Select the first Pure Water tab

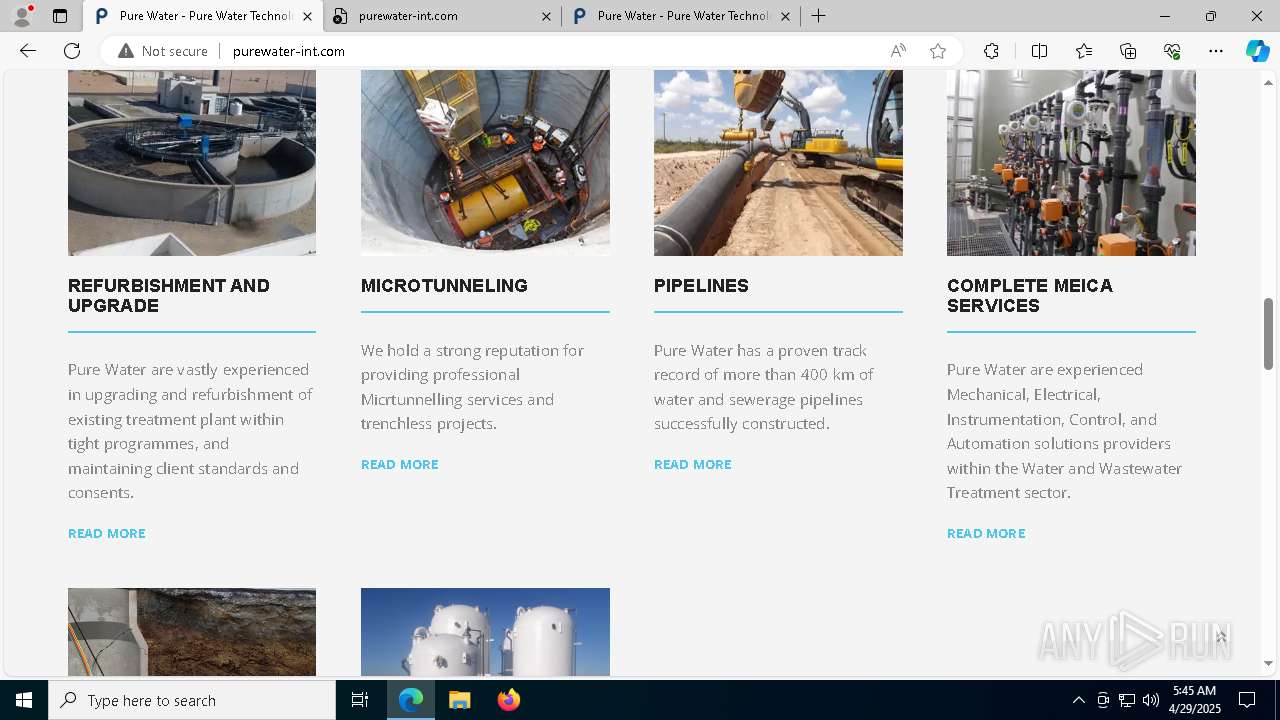(203, 16)
